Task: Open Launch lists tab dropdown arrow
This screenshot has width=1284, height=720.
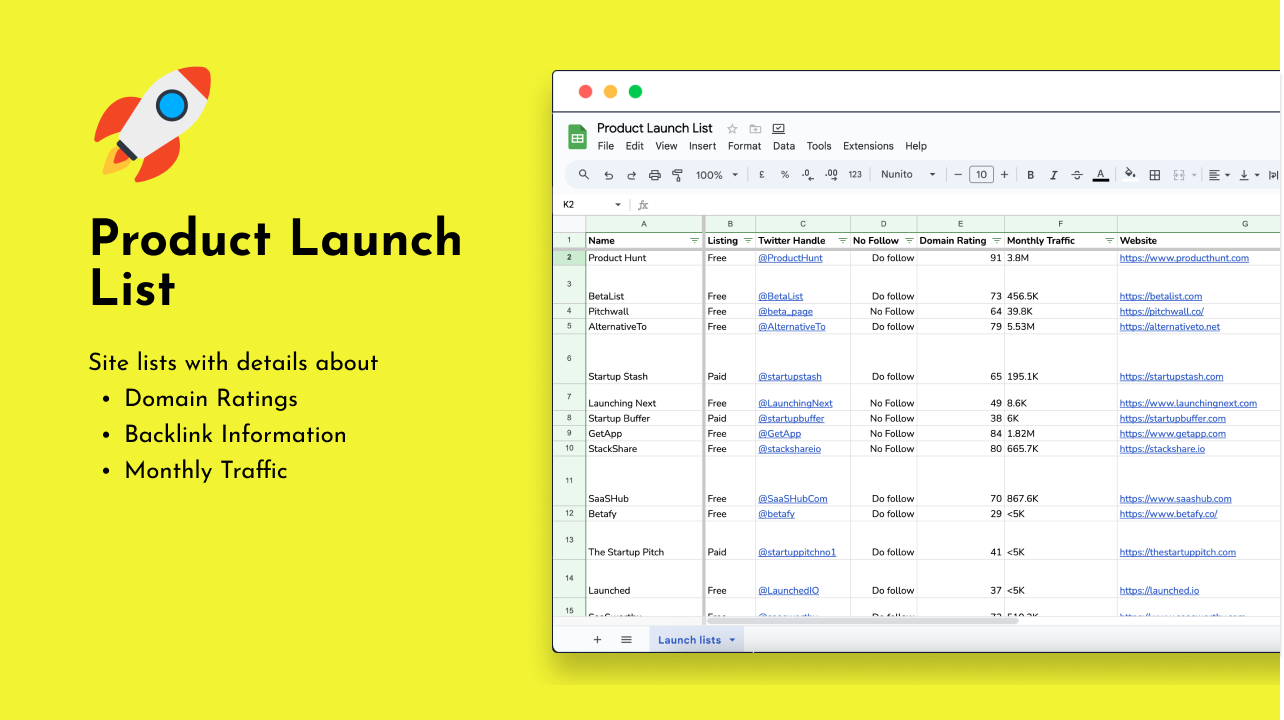Action: pos(732,640)
